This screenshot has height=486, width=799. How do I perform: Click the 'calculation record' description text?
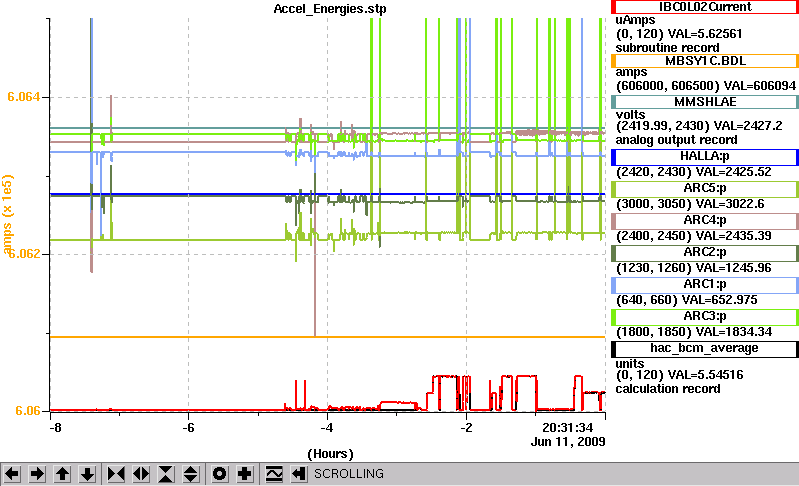[668, 389]
